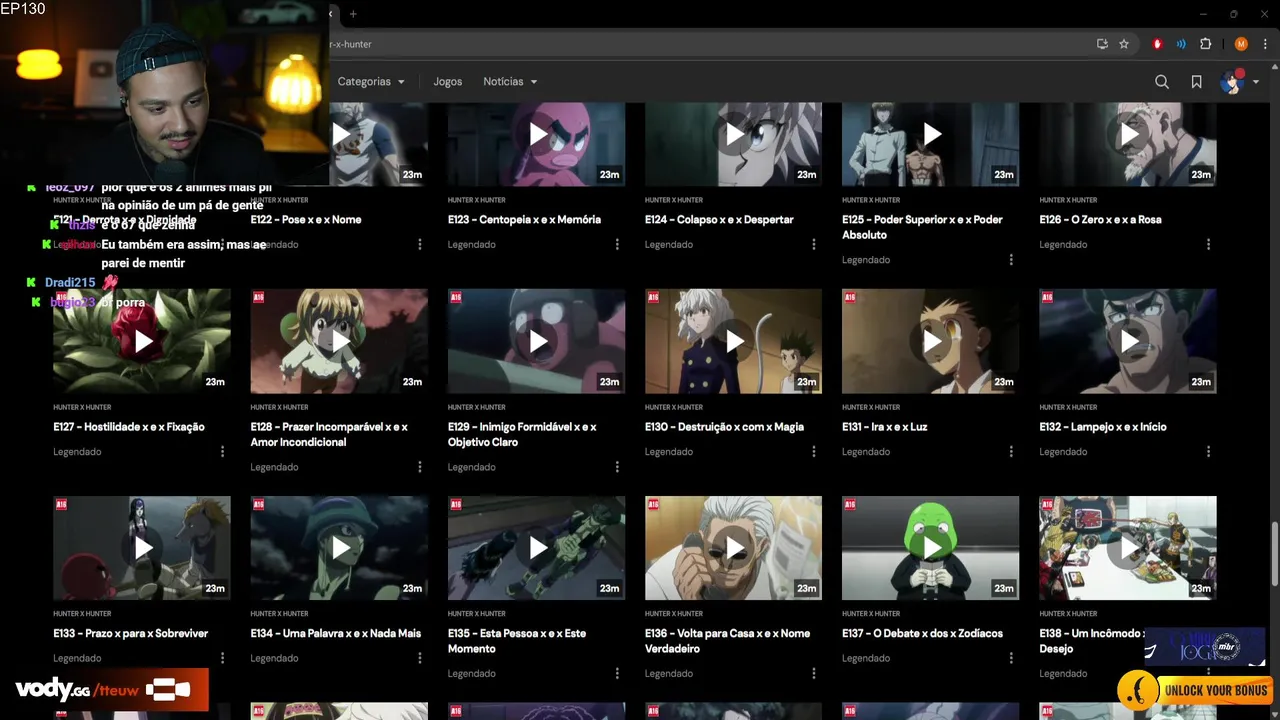Bookmark this page with the star icon
Screen dimensions: 1280x720
(x=1124, y=44)
